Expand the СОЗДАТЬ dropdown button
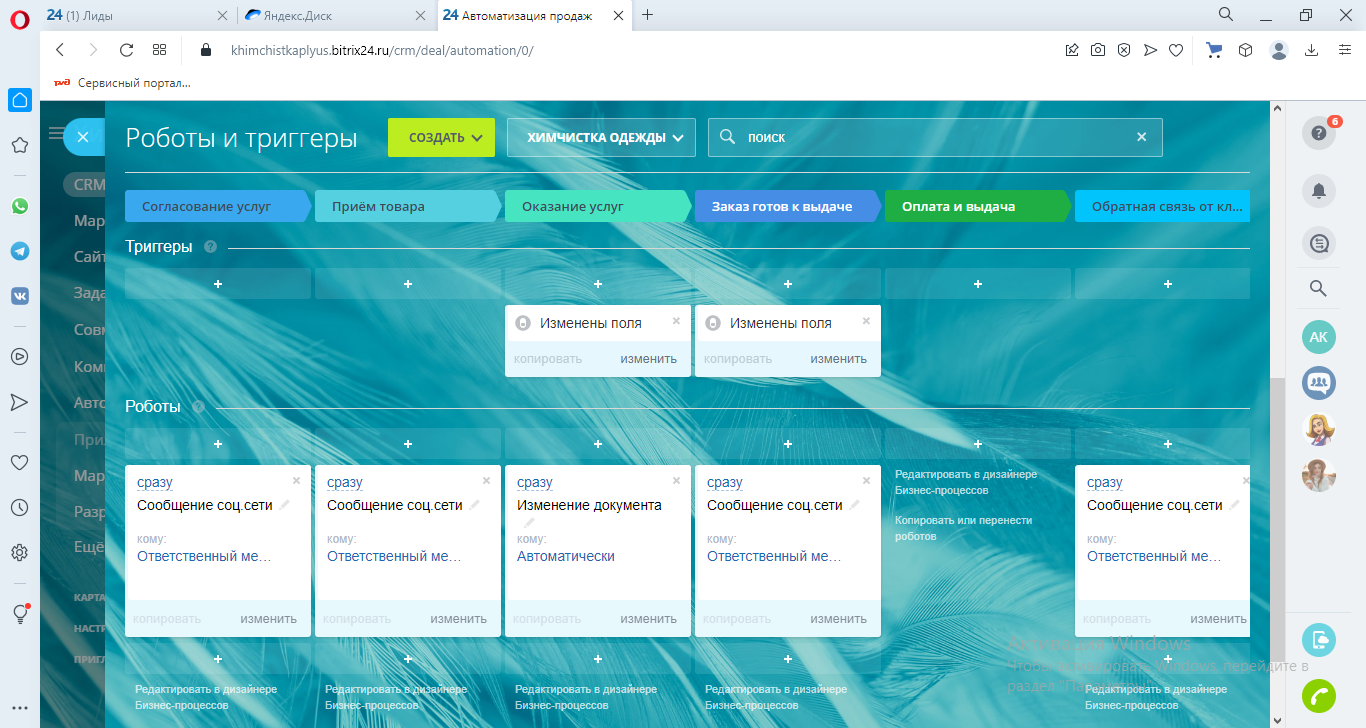1366x728 pixels. (x=441, y=138)
